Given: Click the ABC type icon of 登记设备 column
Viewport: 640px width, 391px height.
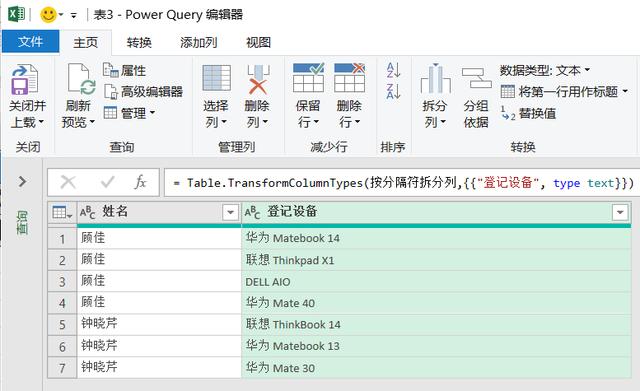Looking at the screenshot, I should (x=252, y=212).
